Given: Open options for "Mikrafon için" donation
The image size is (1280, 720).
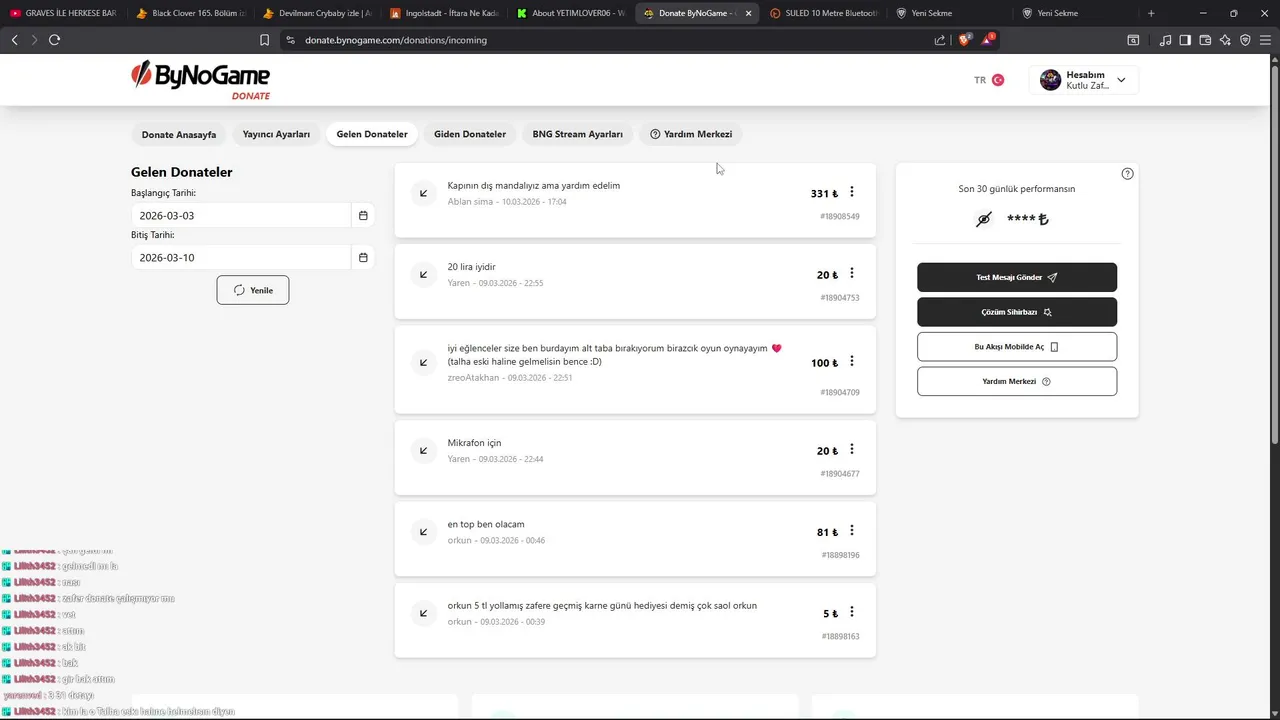Looking at the screenshot, I should 852,450.
